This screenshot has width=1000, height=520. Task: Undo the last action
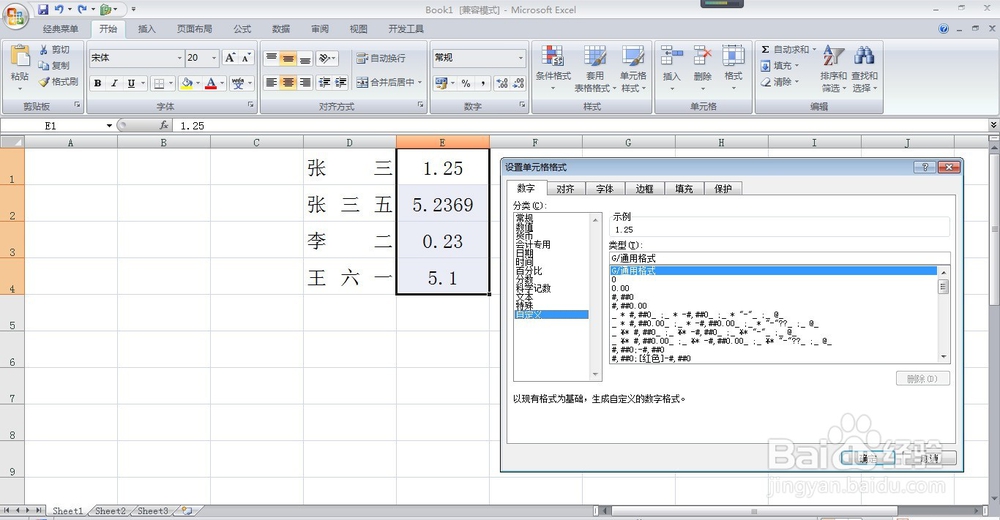pyautogui.click(x=59, y=10)
